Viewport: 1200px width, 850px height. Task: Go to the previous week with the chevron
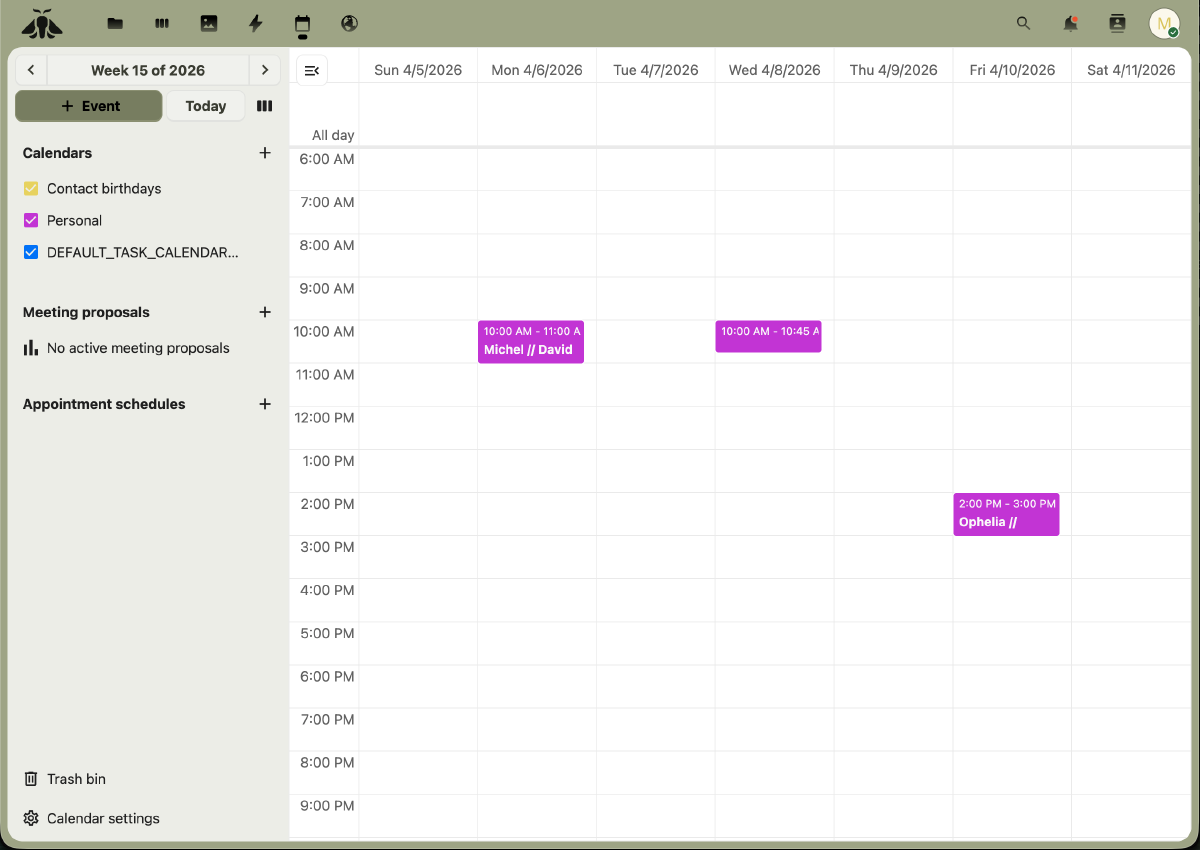coord(31,70)
